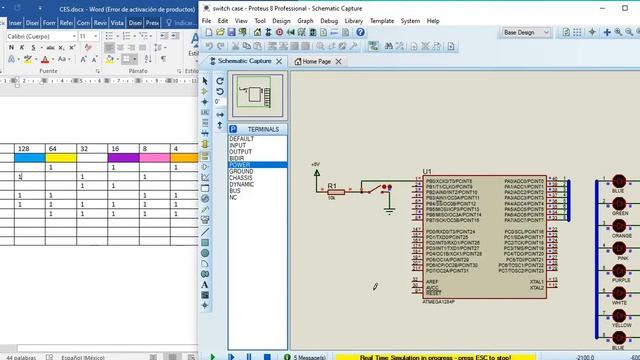Screen dimensions: 640x360
Task: Click the shading paint bucket in Word
Action: [109, 60]
